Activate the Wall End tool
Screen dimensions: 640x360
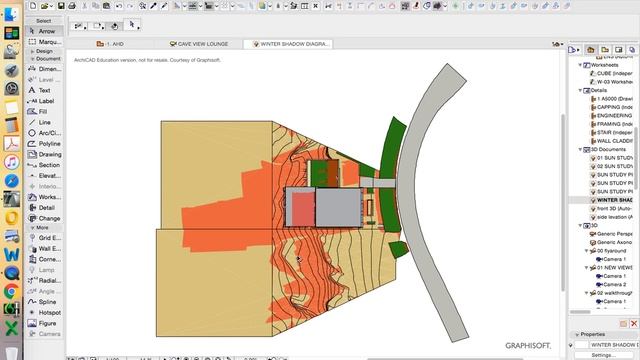pos(44,248)
